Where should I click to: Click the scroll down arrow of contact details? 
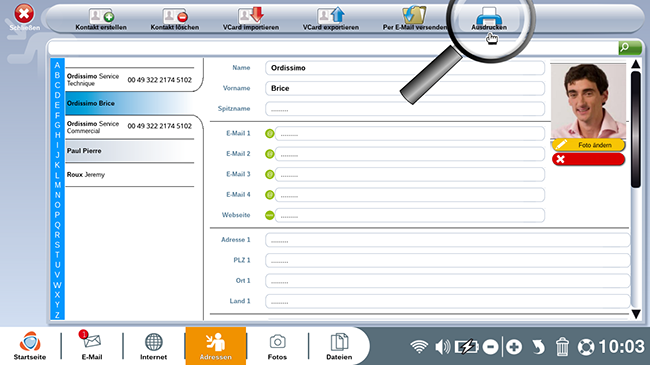636,314
